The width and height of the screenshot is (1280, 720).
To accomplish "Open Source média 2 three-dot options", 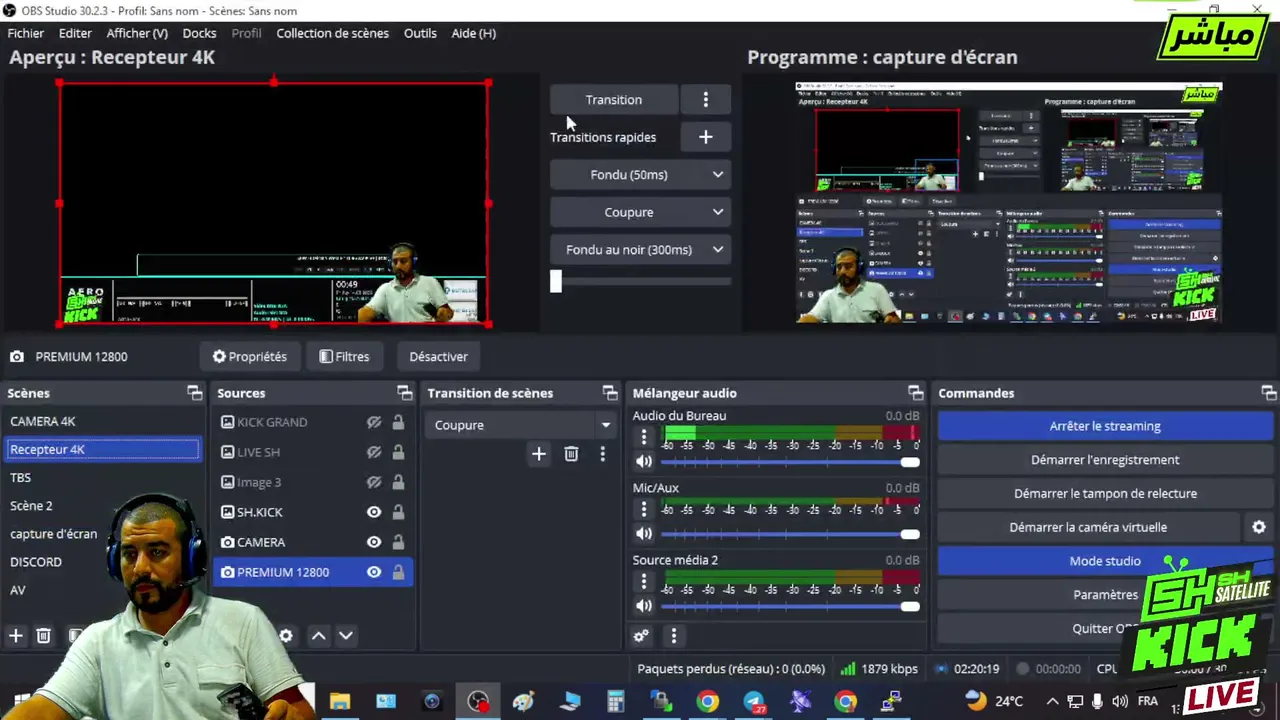I will (x=644, y=581).
